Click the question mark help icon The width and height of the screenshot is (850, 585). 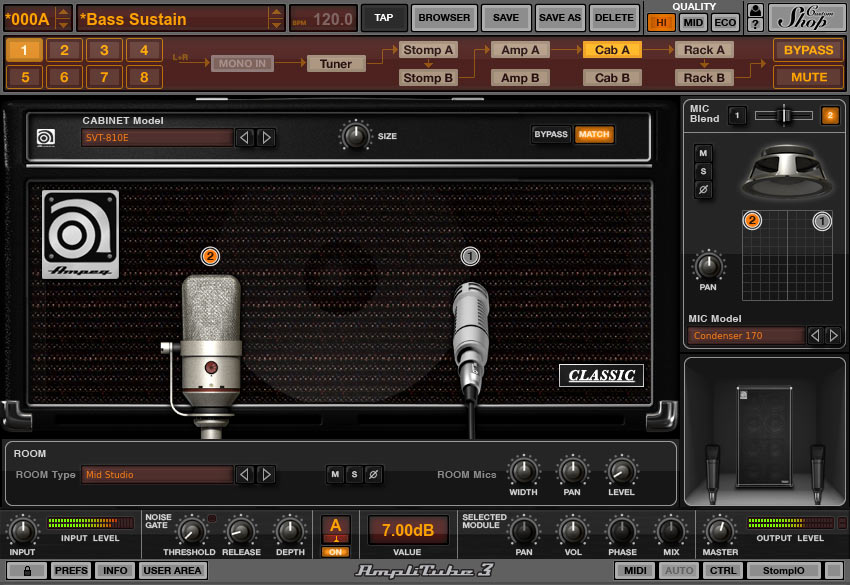click(x=755, y=25)
